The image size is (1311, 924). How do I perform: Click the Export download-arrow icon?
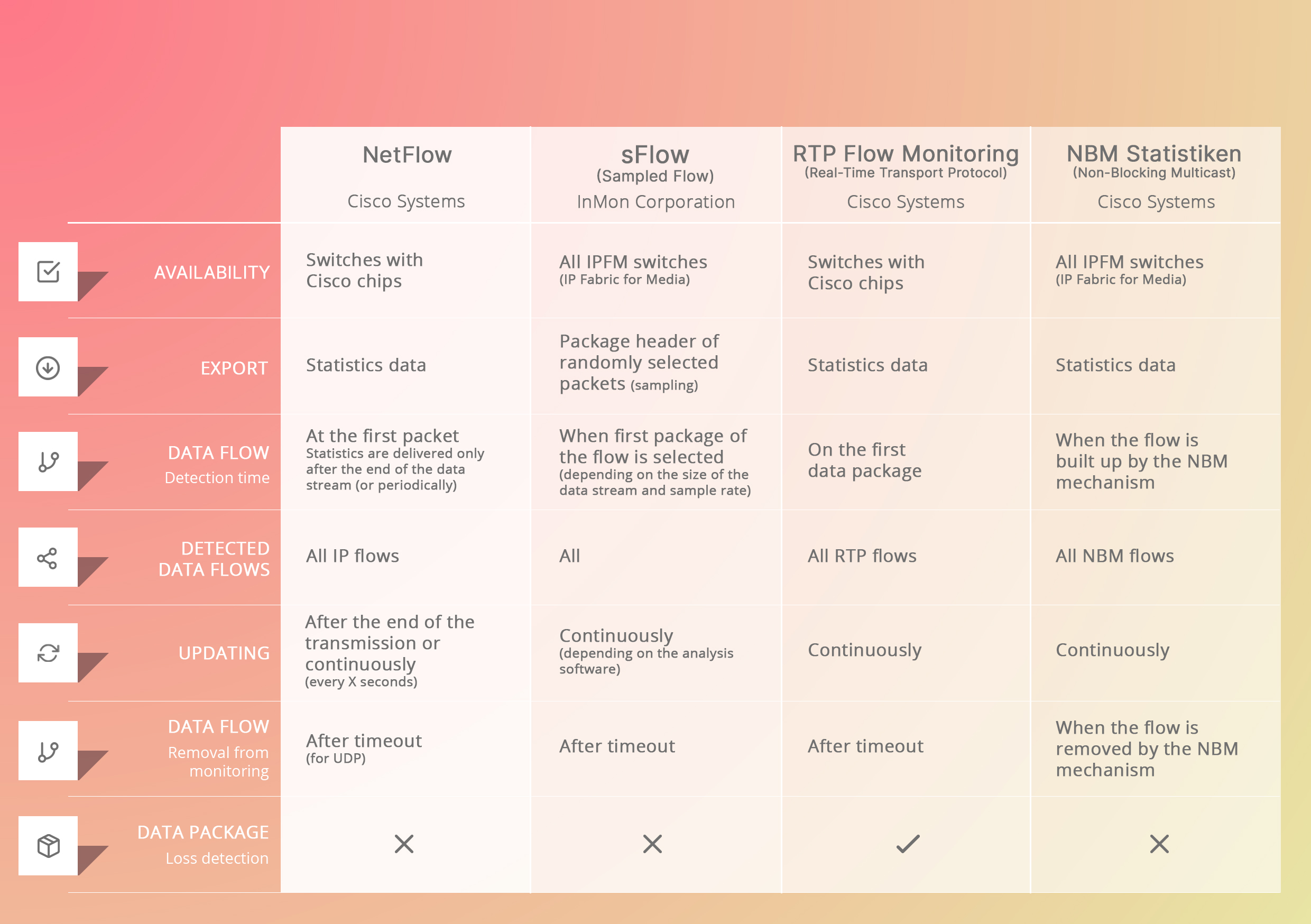pyautogui.click(x=48, y=368)
